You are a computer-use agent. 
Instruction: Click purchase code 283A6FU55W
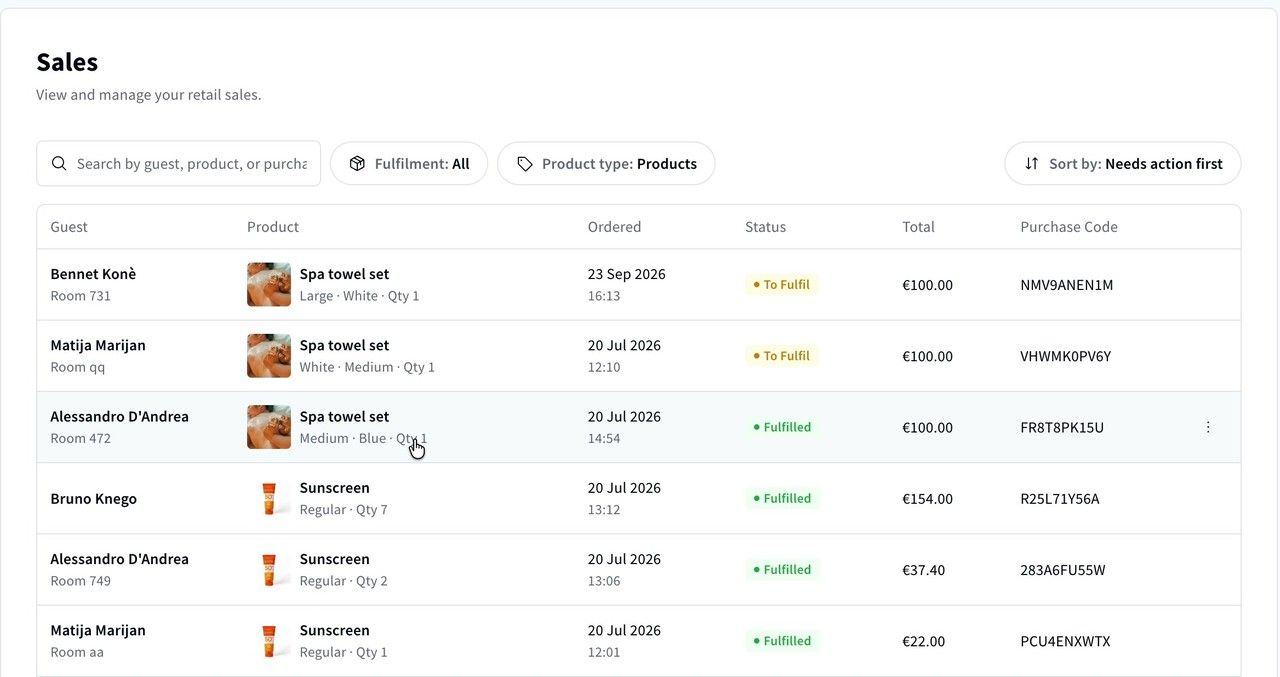(x=1062, y=570)
